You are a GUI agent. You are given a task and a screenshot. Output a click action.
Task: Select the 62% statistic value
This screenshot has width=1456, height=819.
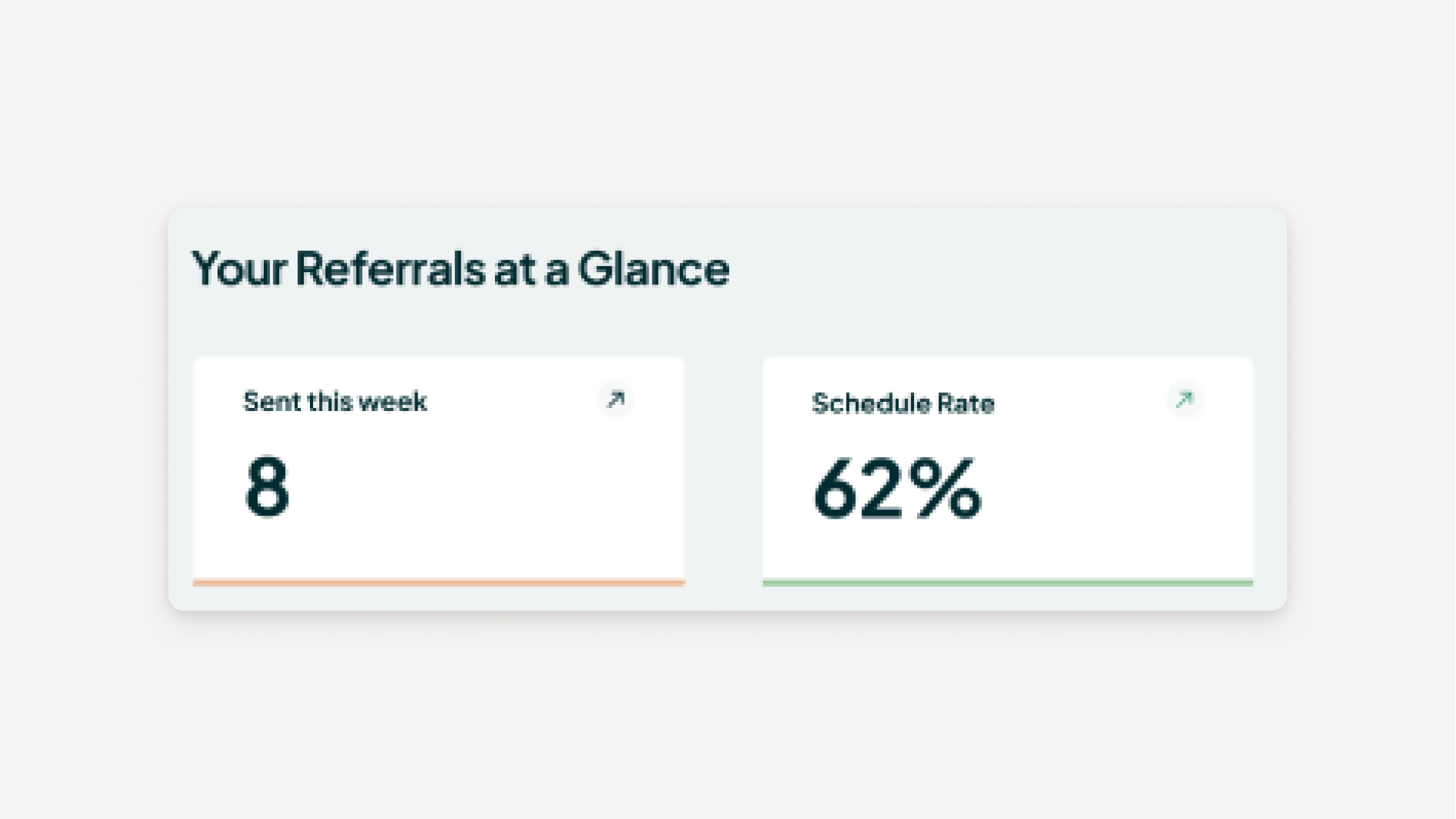coord(897,489)
